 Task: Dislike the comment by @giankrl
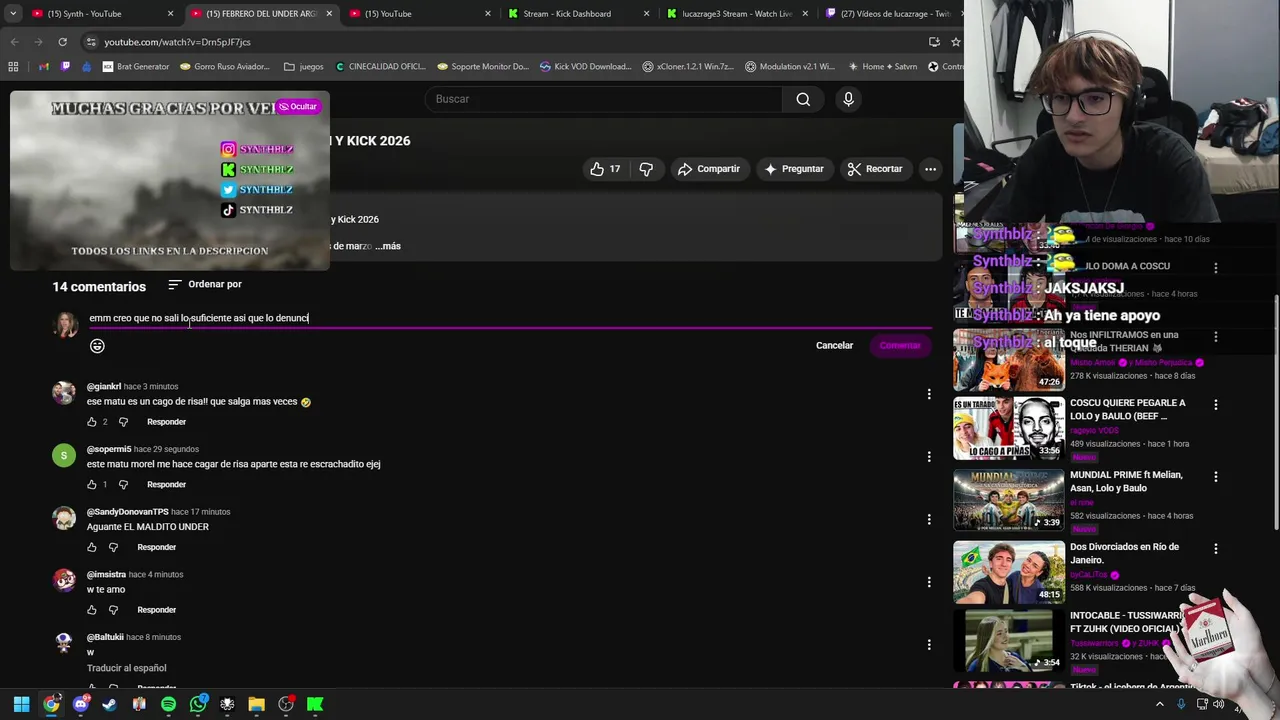(x=123, y=422)
